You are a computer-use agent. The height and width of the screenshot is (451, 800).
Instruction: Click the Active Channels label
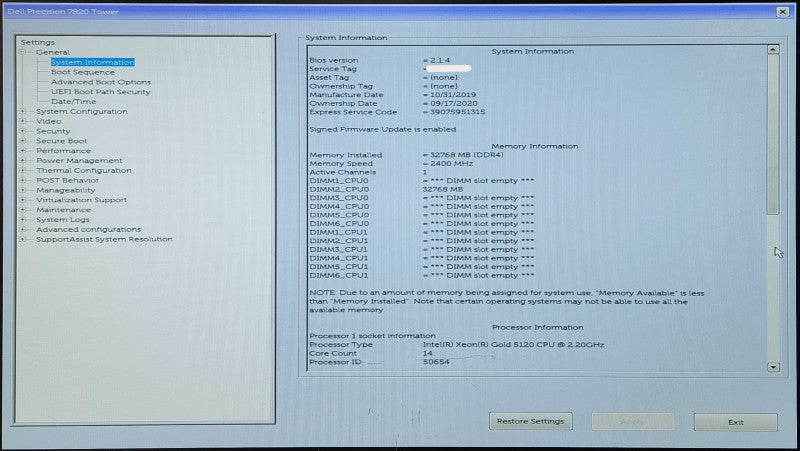click(342, 172)
